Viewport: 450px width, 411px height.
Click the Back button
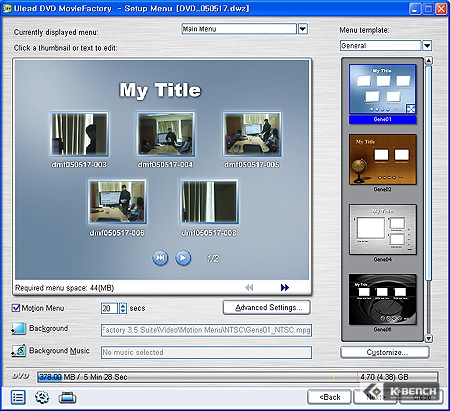tap(329, 397)
